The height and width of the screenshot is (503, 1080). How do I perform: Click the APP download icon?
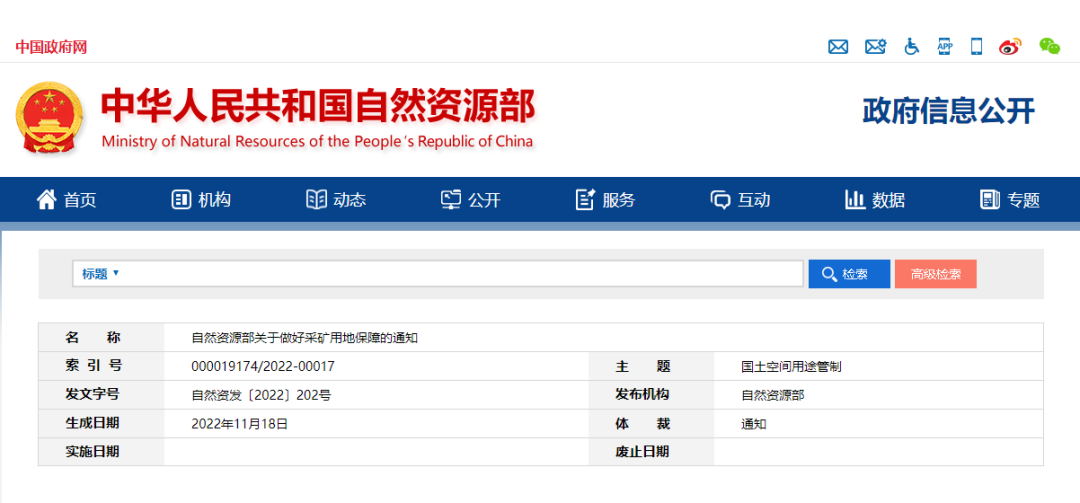tap(945, 47)
